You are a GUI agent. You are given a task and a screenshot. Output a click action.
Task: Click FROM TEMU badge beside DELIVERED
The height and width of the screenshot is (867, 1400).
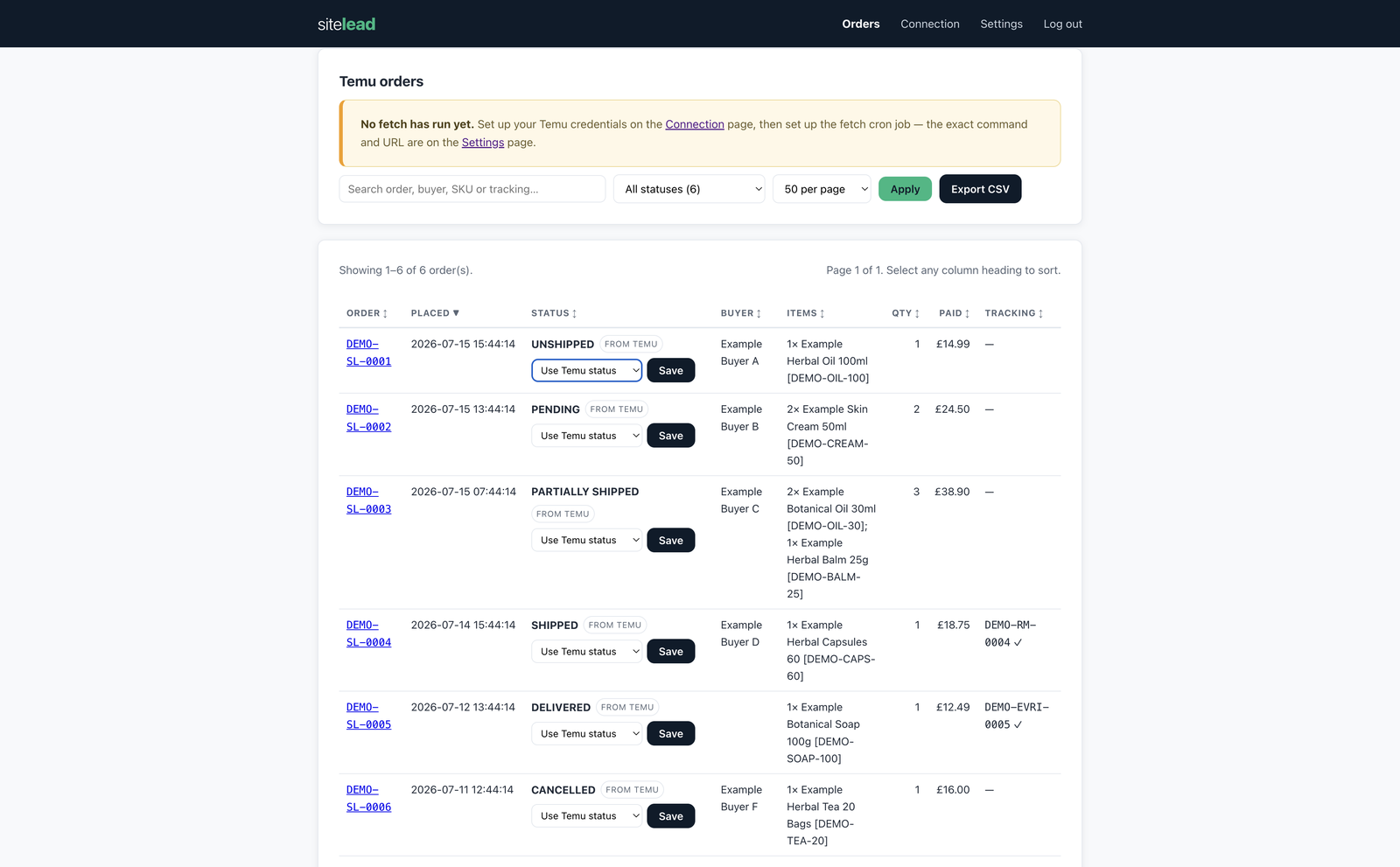627,708
